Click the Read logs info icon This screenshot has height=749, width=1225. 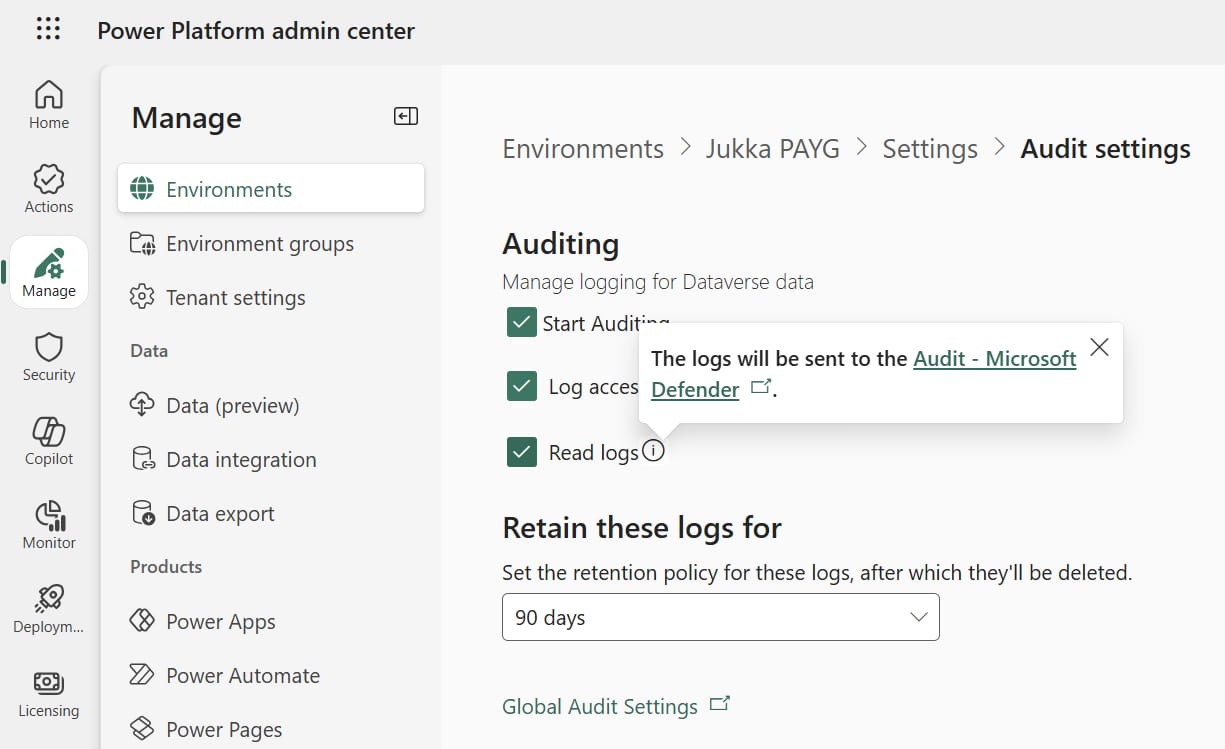[653, 452]
